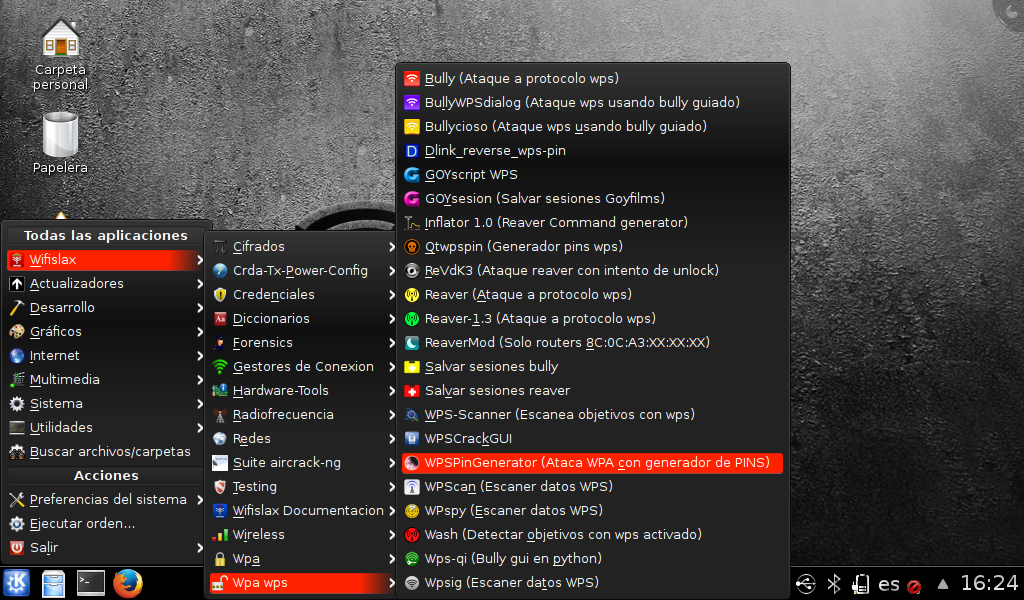This screenshot has height=600, width=1024.
Task: Click the Salvar sesiones reaver icon
Action: point(411,391)
